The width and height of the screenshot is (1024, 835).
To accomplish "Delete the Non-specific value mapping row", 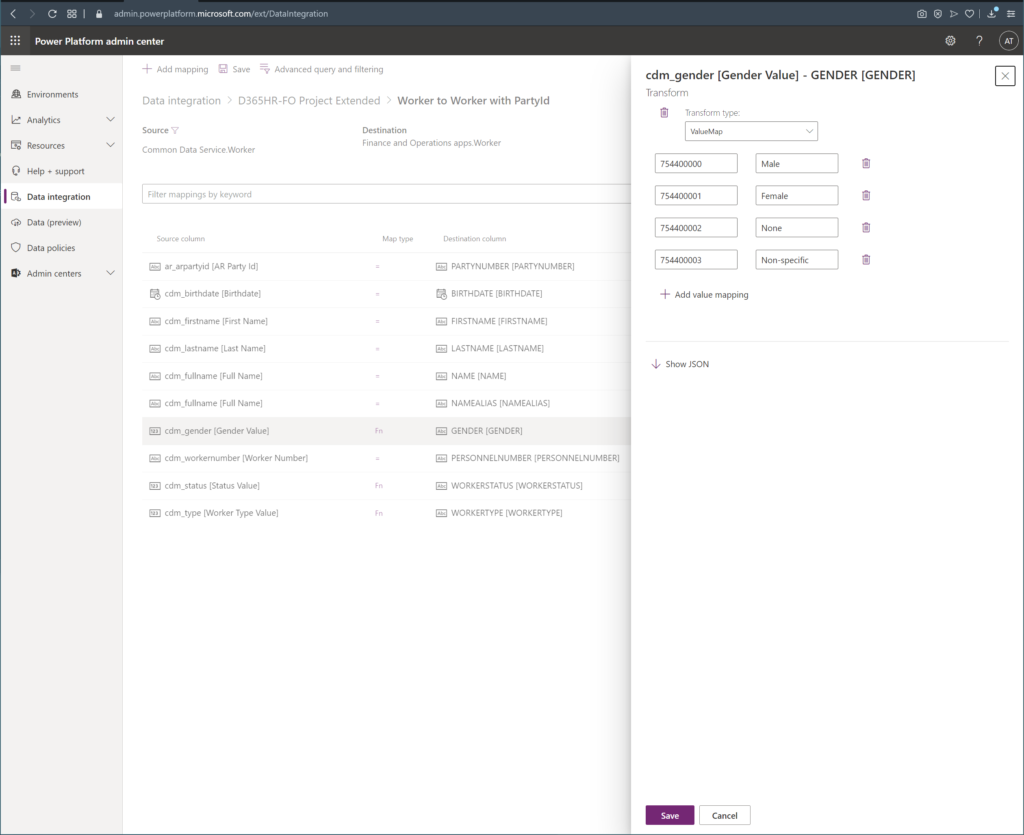I will click(x=866, y=260).
